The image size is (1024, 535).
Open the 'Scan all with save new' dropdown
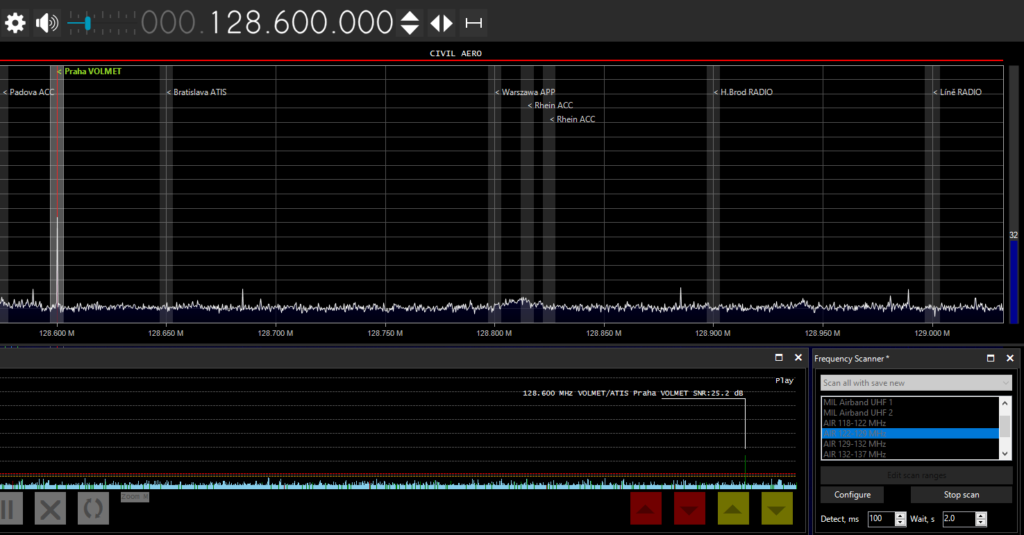916,383
